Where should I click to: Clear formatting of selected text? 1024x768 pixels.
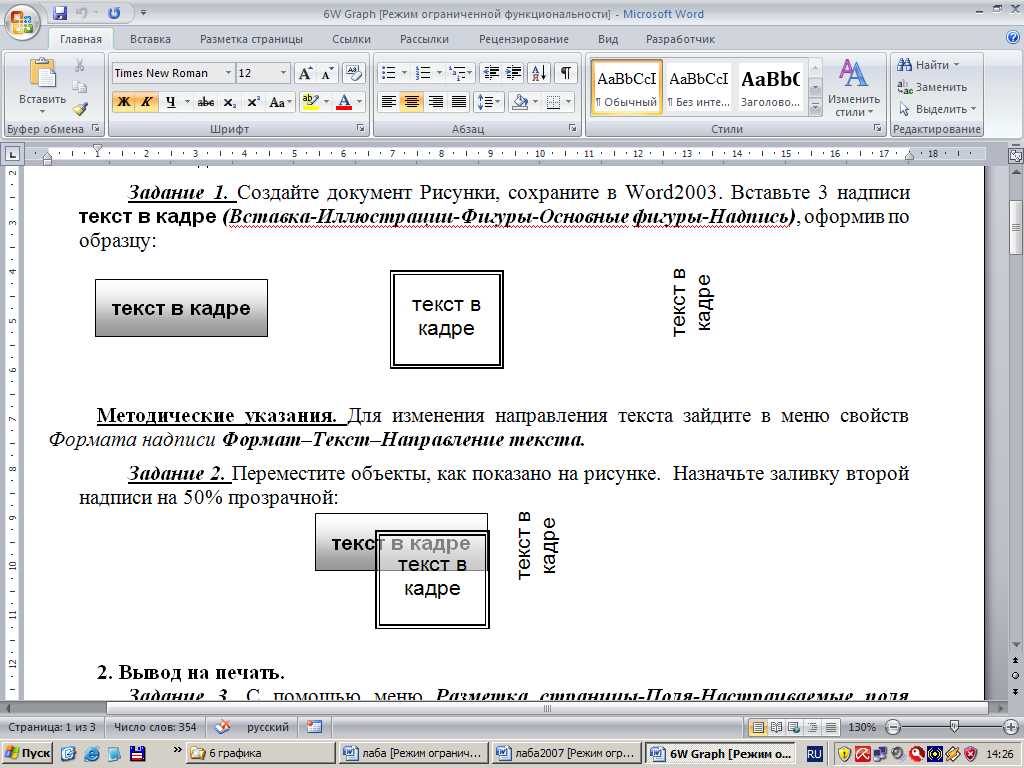pyautogui.click(x=353, y=73)
